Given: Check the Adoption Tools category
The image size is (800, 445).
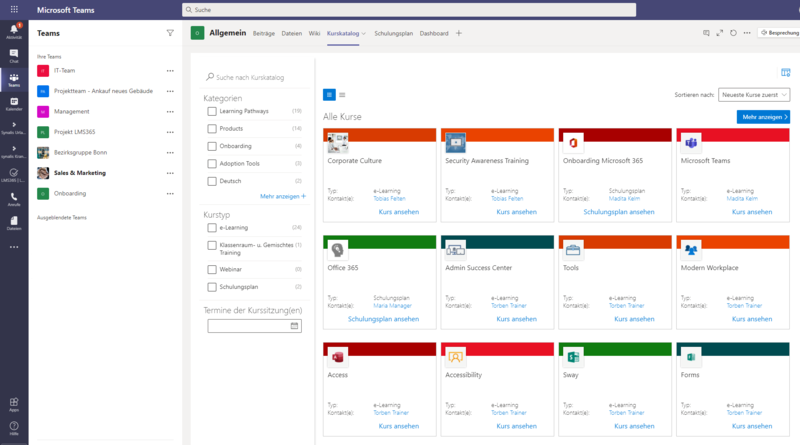Looking at the screenshot, I should [x=212, y=164].
